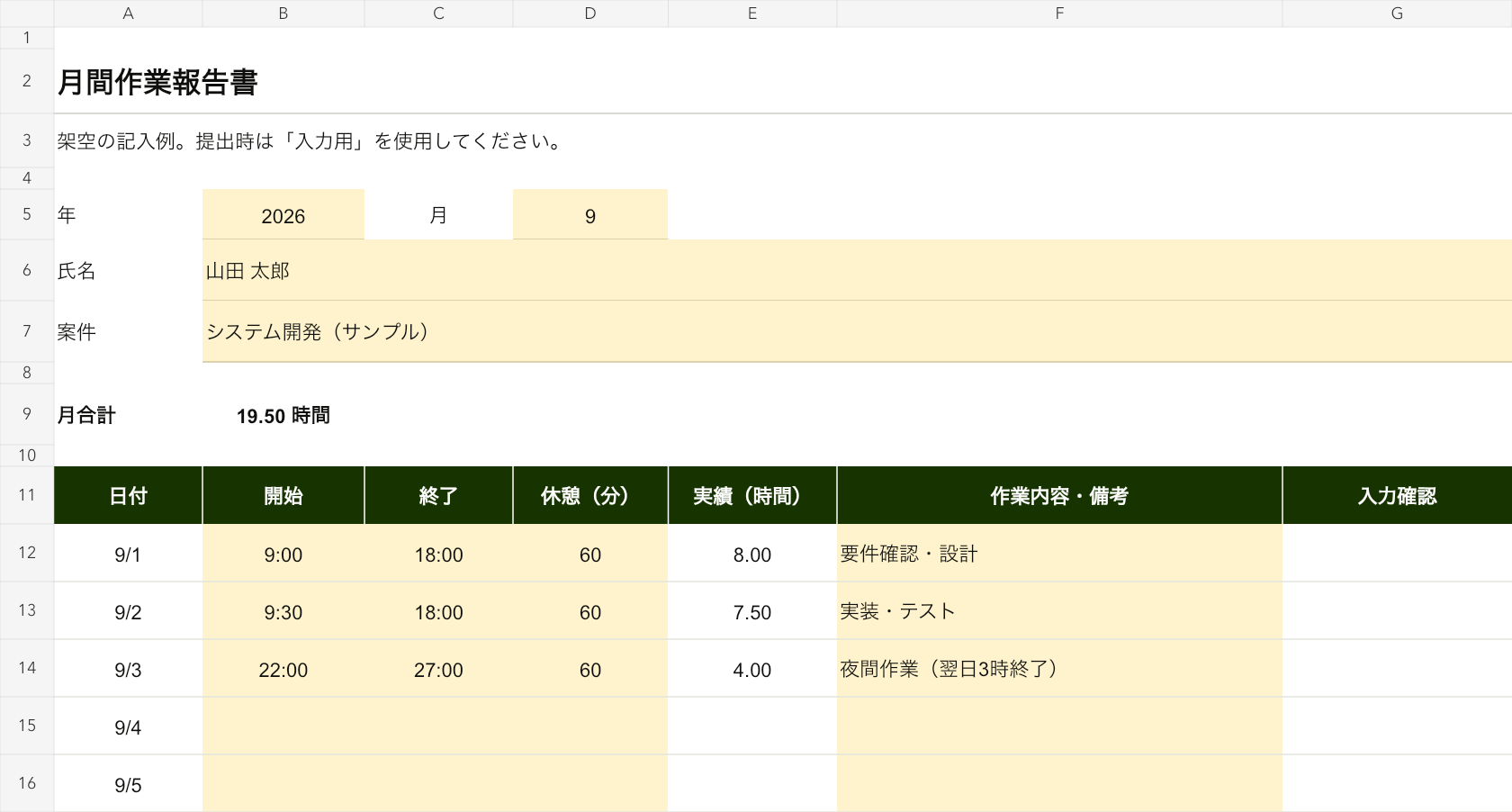Select the 終了 header cell
This screenshot has width=1512, height=812.
[438, 495]
